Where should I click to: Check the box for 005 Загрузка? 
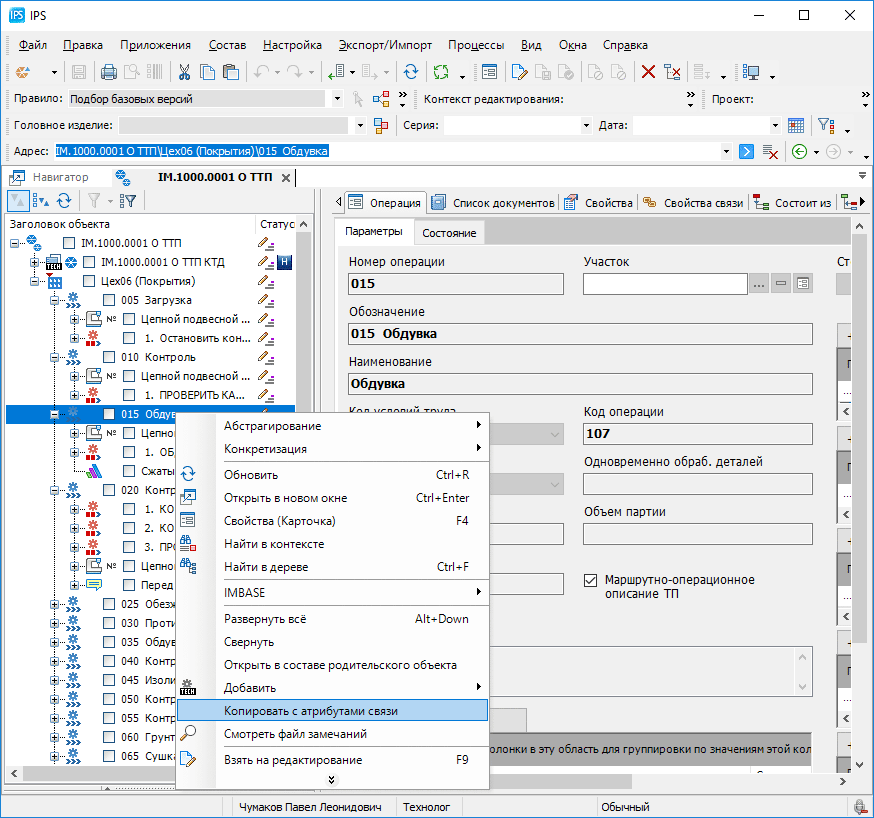(109, 300)
